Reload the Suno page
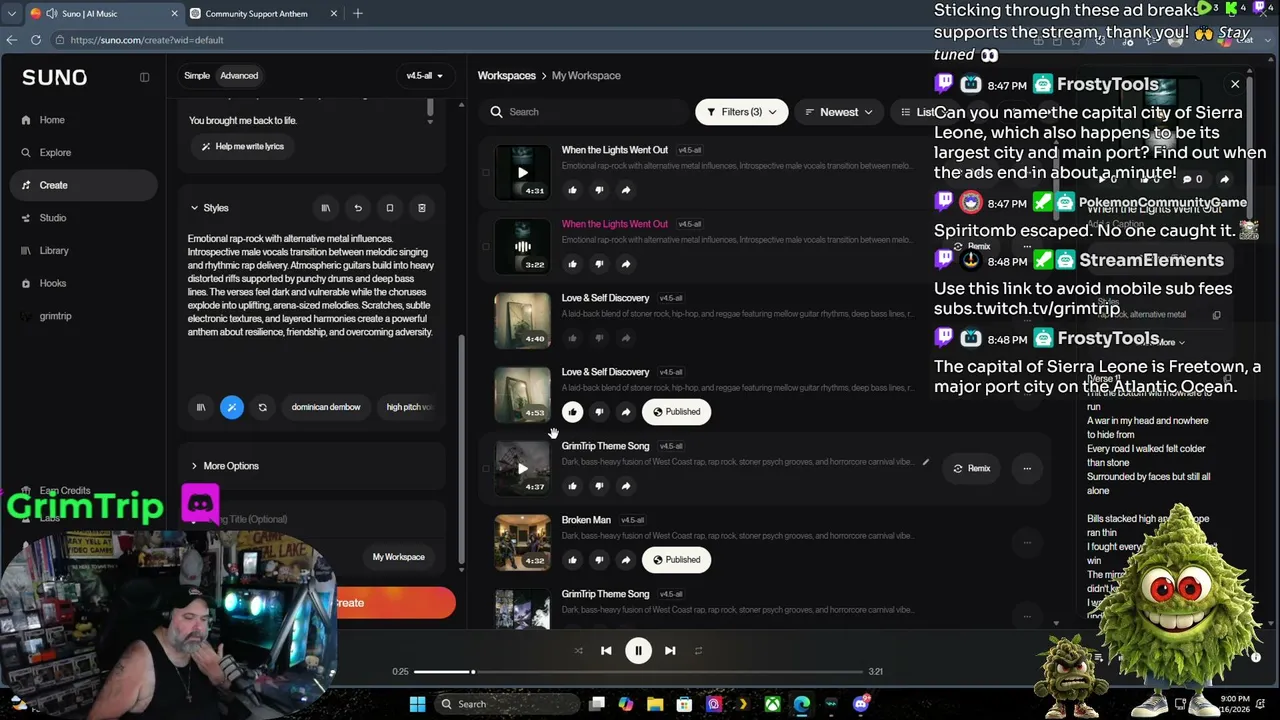The image size is (1280, 720). tap(36, 40)
